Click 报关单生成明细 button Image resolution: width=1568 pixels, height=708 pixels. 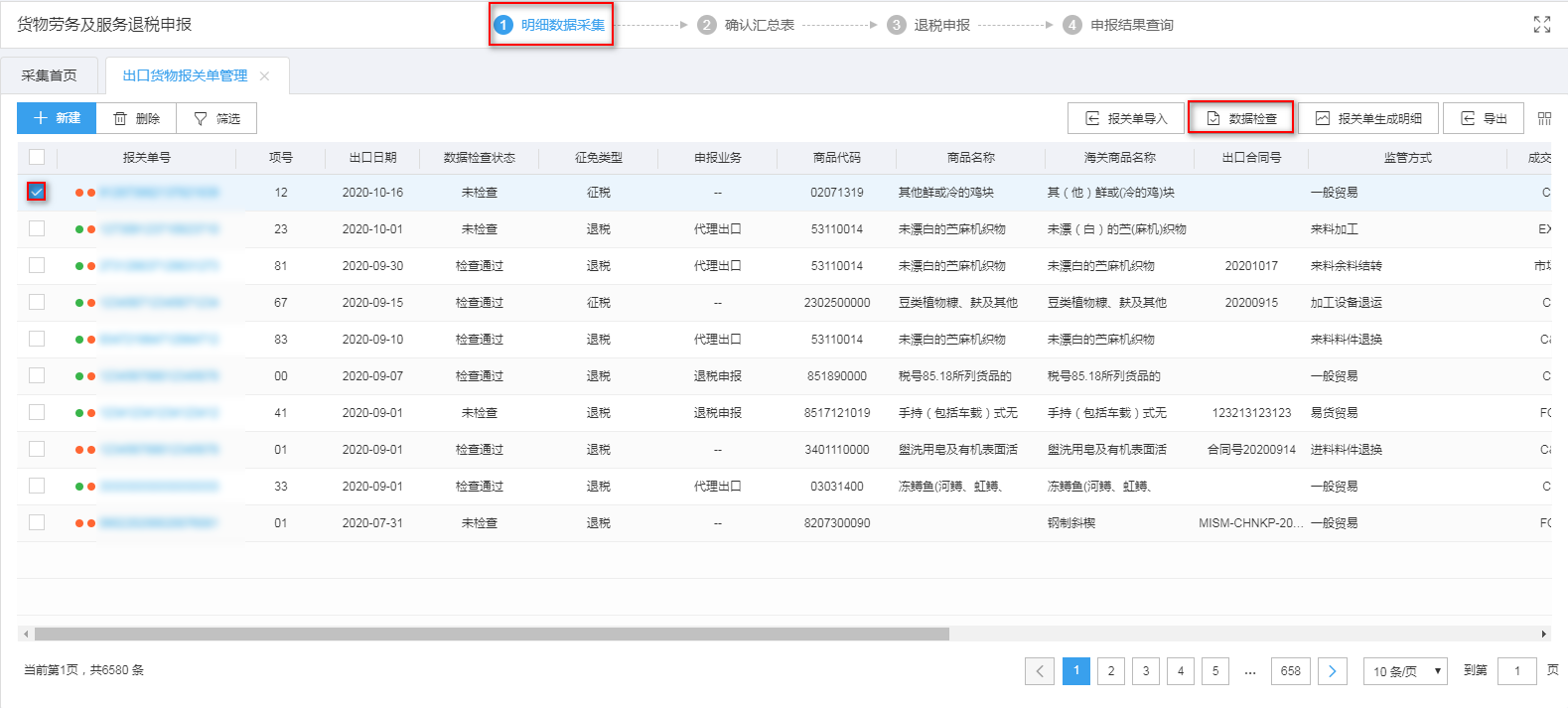[1368, 118]
